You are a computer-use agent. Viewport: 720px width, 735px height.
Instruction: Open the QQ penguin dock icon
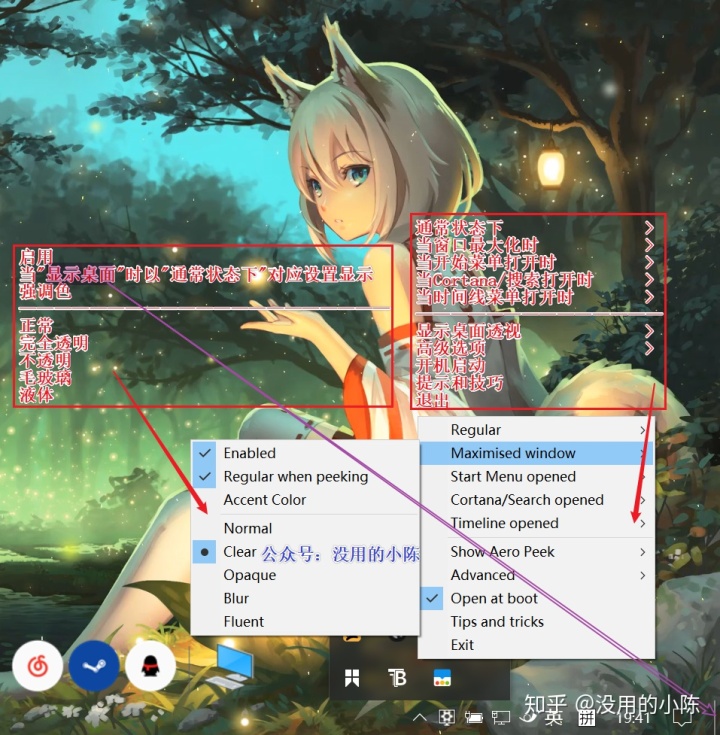(150, 666)
